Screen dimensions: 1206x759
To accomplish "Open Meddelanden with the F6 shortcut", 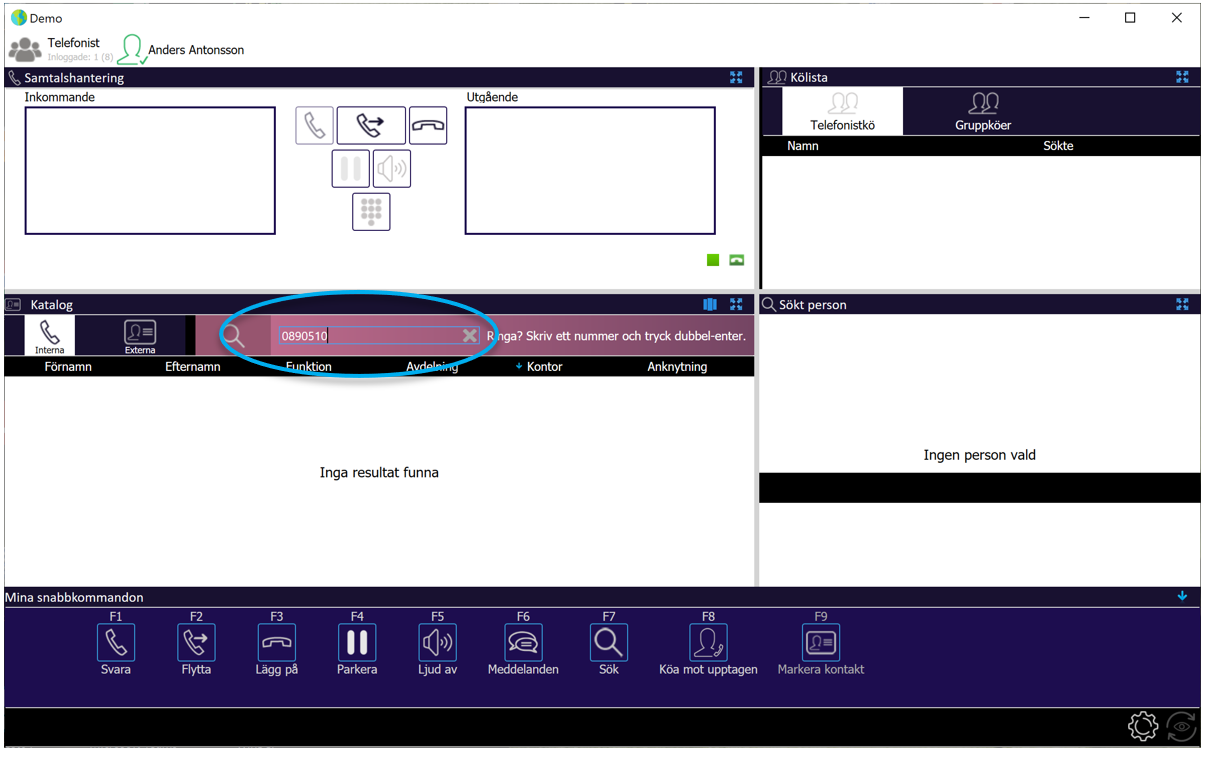I will 523,645.
